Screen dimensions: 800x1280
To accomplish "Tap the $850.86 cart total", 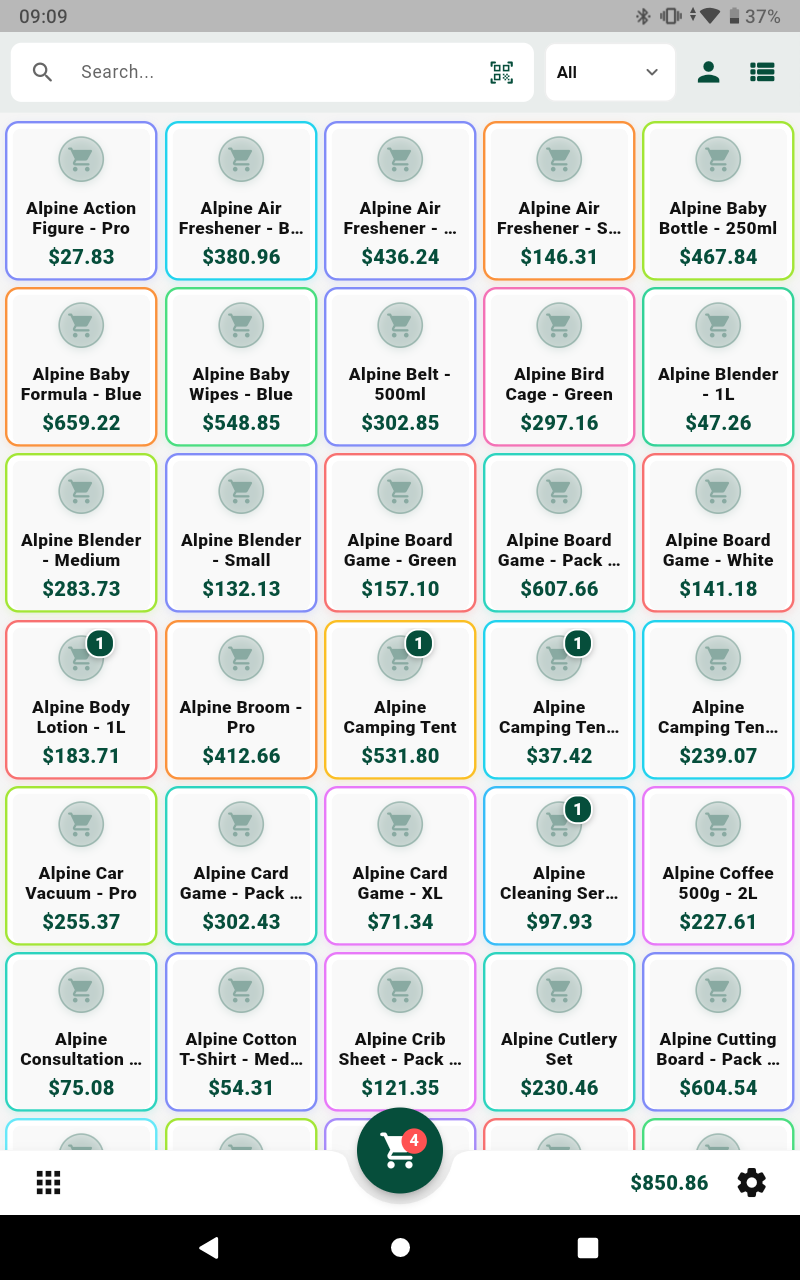I will pos(669,1183).
